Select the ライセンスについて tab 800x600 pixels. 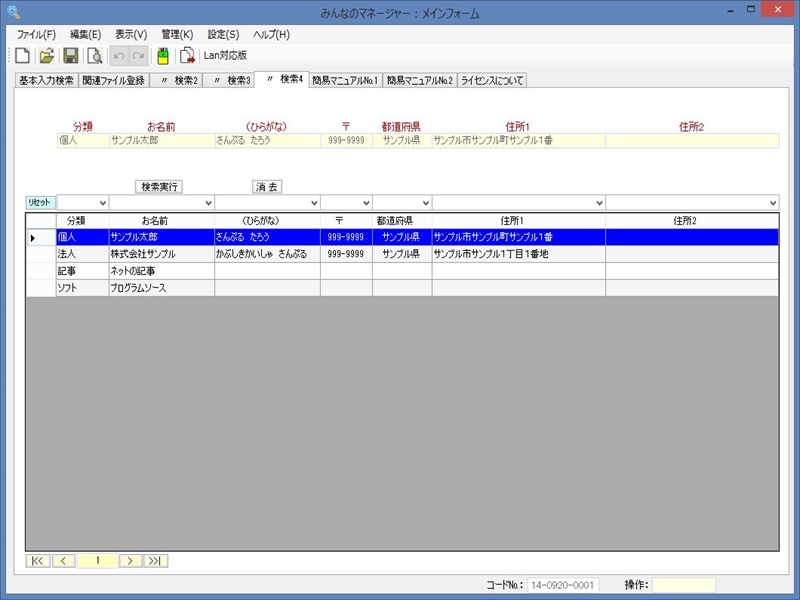[491, 80]
